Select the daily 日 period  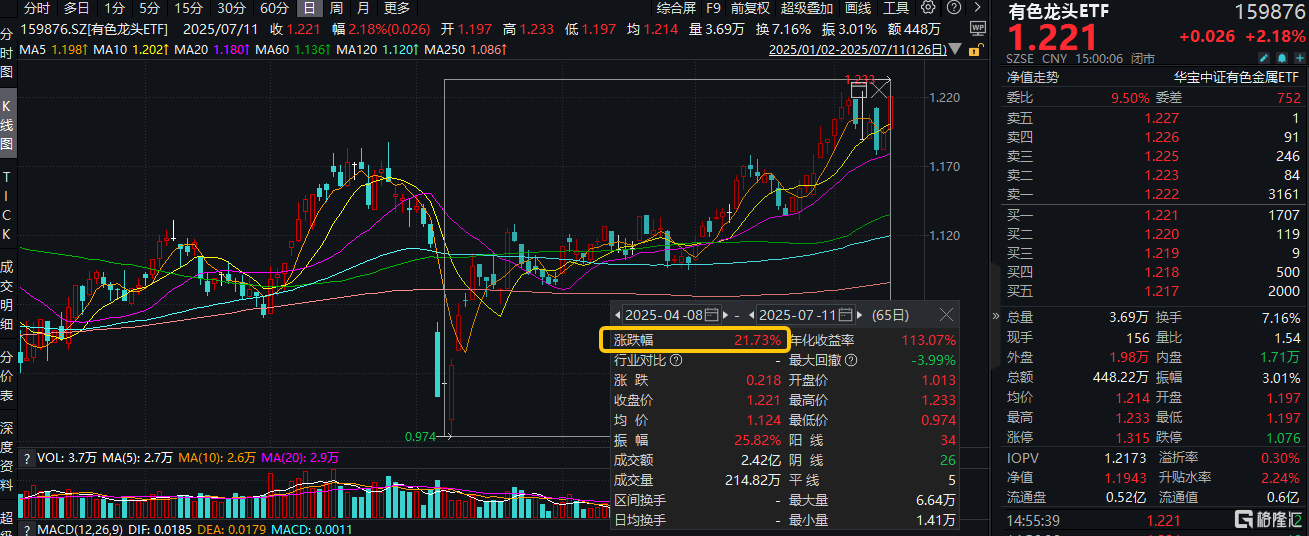click(311, 7)
